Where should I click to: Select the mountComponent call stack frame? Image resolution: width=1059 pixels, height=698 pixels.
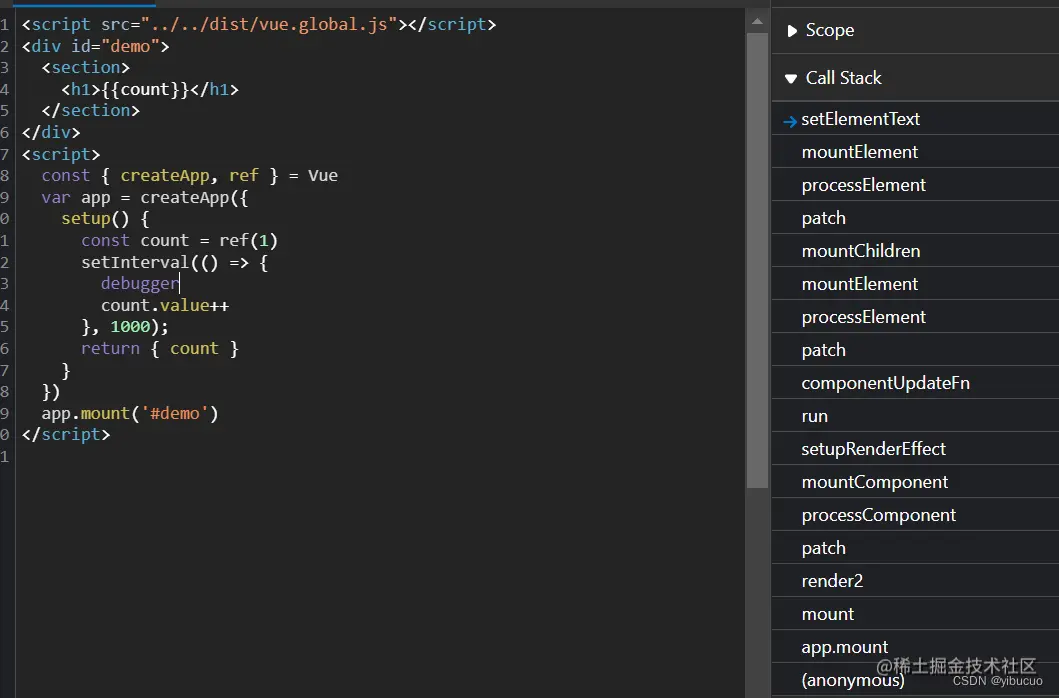pyautogui.click(x=915, y=482)
